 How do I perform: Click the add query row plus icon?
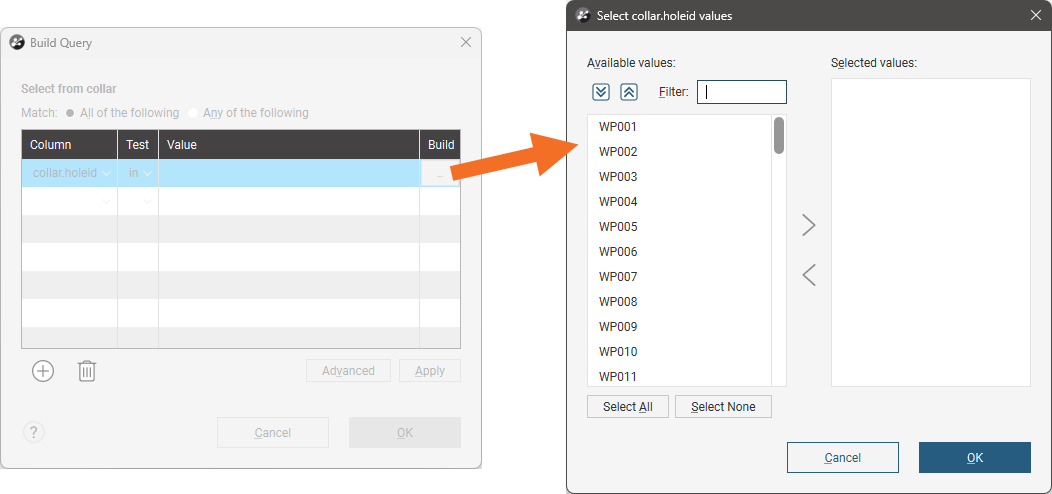43,371
